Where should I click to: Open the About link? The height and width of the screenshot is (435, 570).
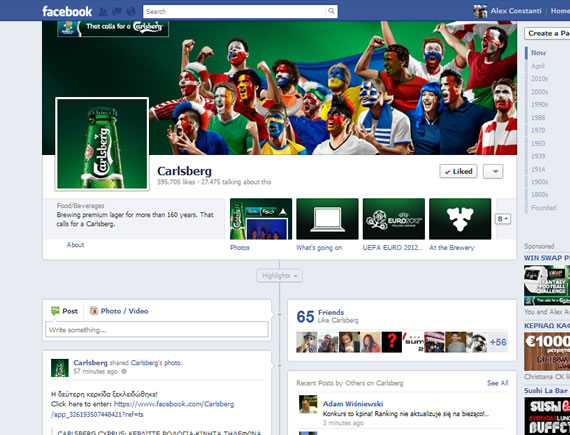tap(75, 245)
